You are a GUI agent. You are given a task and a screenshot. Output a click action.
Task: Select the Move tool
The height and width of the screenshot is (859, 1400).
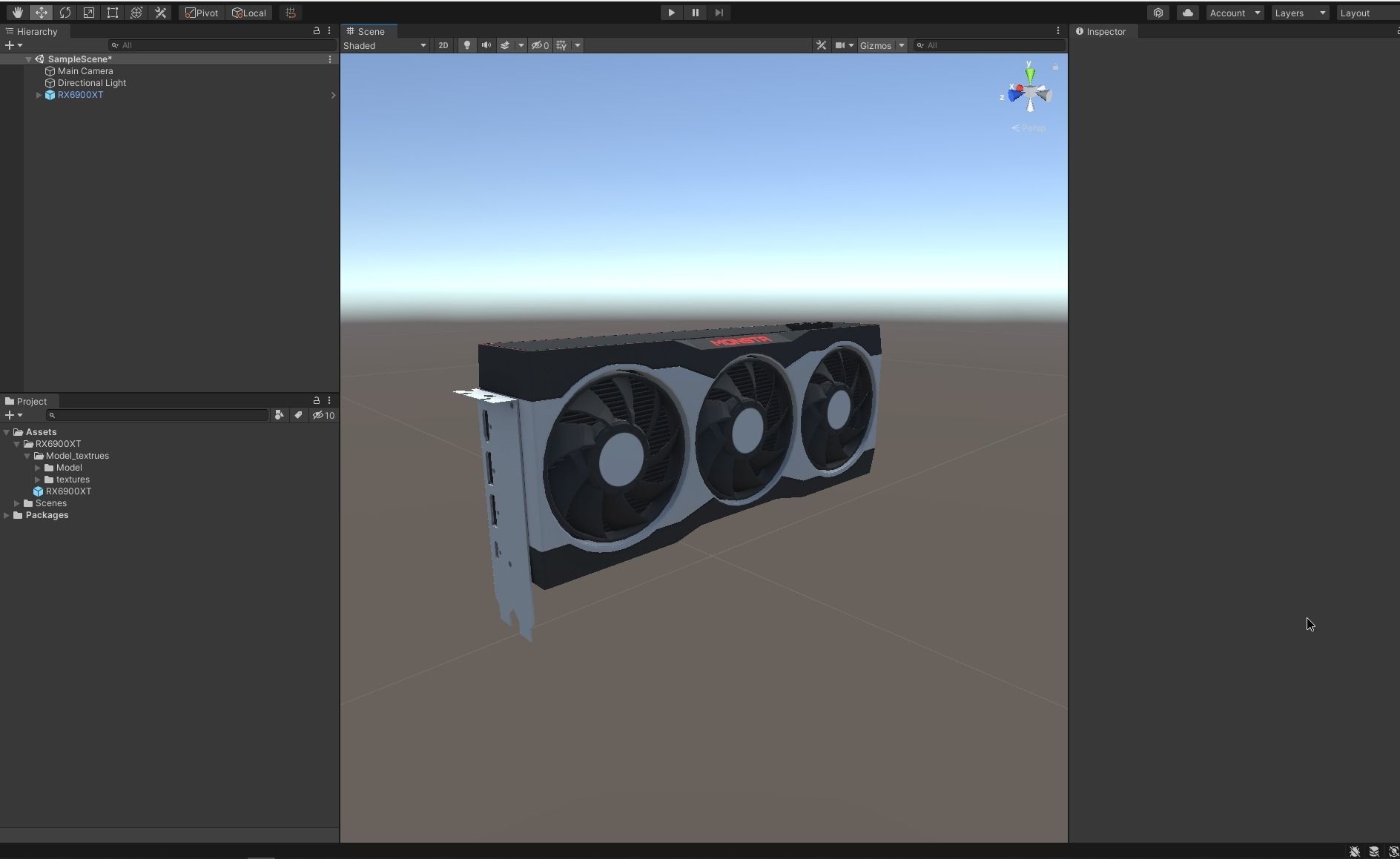tap(41, 13)
